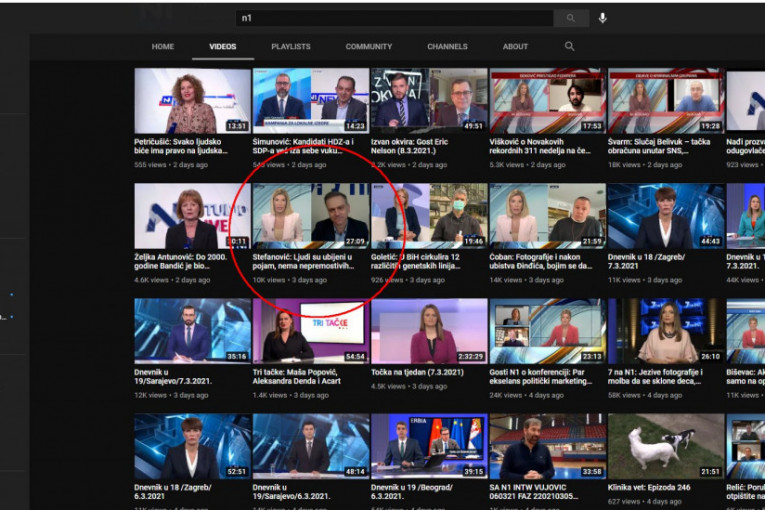765x510 pixels.
Task: Open the Channels tab
Action: click(447, 47)
